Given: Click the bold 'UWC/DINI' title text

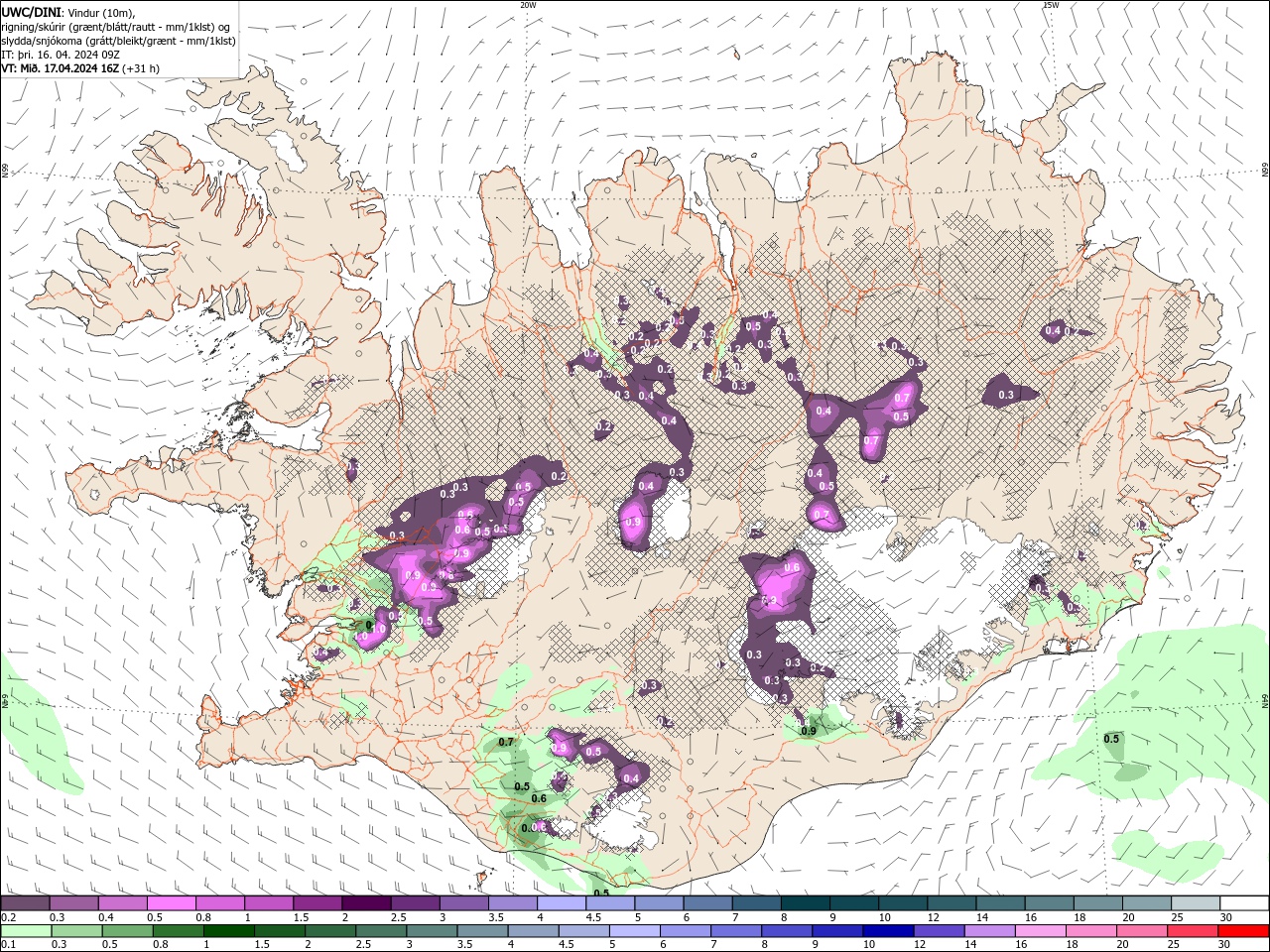Looking at the screenshot, I should pyautogui.click(x=30, y=12).
